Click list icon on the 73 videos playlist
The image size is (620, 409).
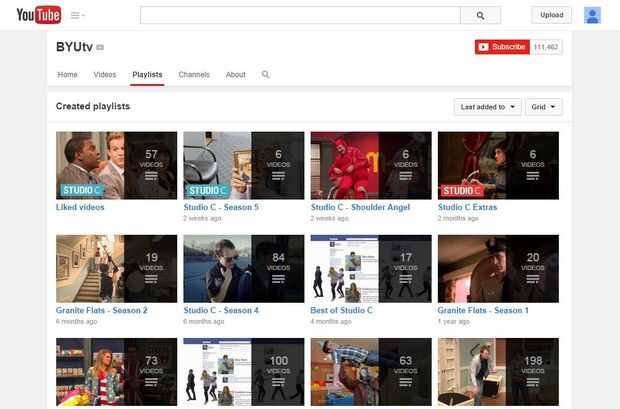[151, 382]
